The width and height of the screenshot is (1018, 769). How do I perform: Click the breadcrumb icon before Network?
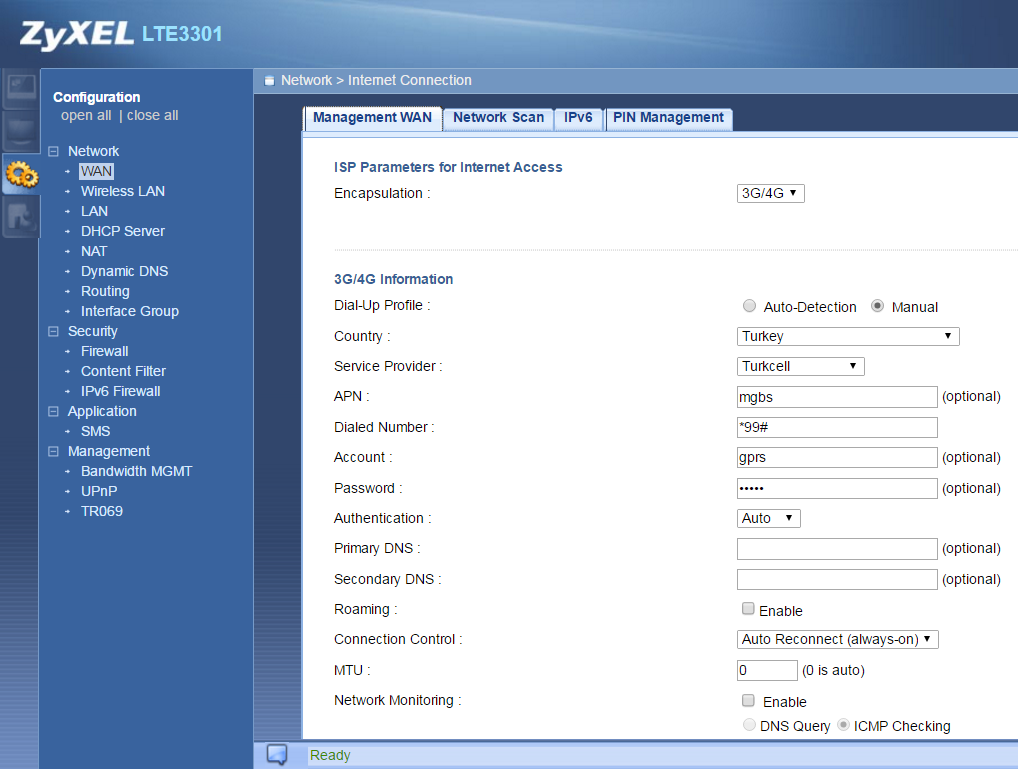pyautogui.click(x=269, y=81)
